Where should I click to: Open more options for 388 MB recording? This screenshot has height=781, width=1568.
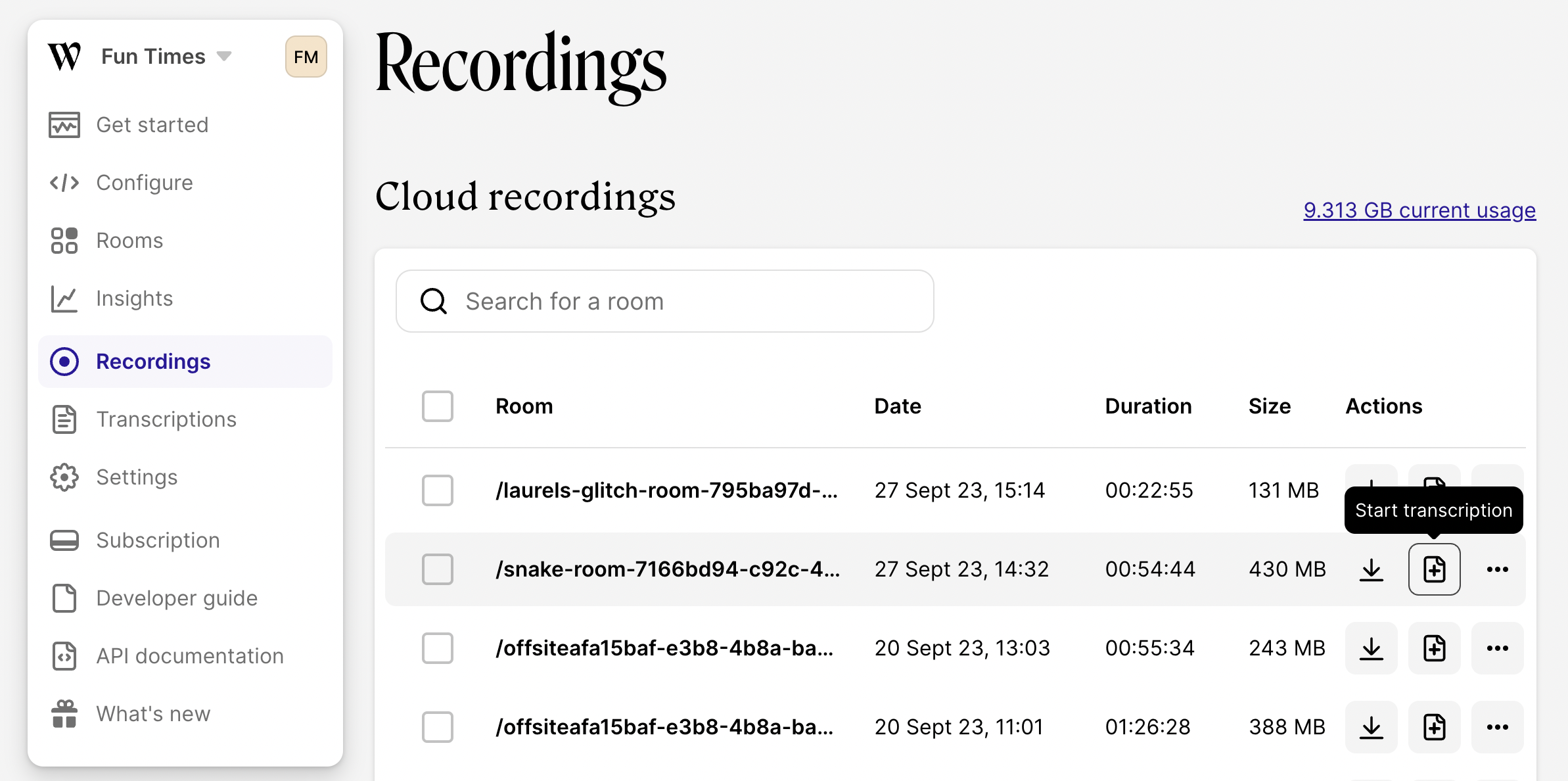[x=1497, y=727]
